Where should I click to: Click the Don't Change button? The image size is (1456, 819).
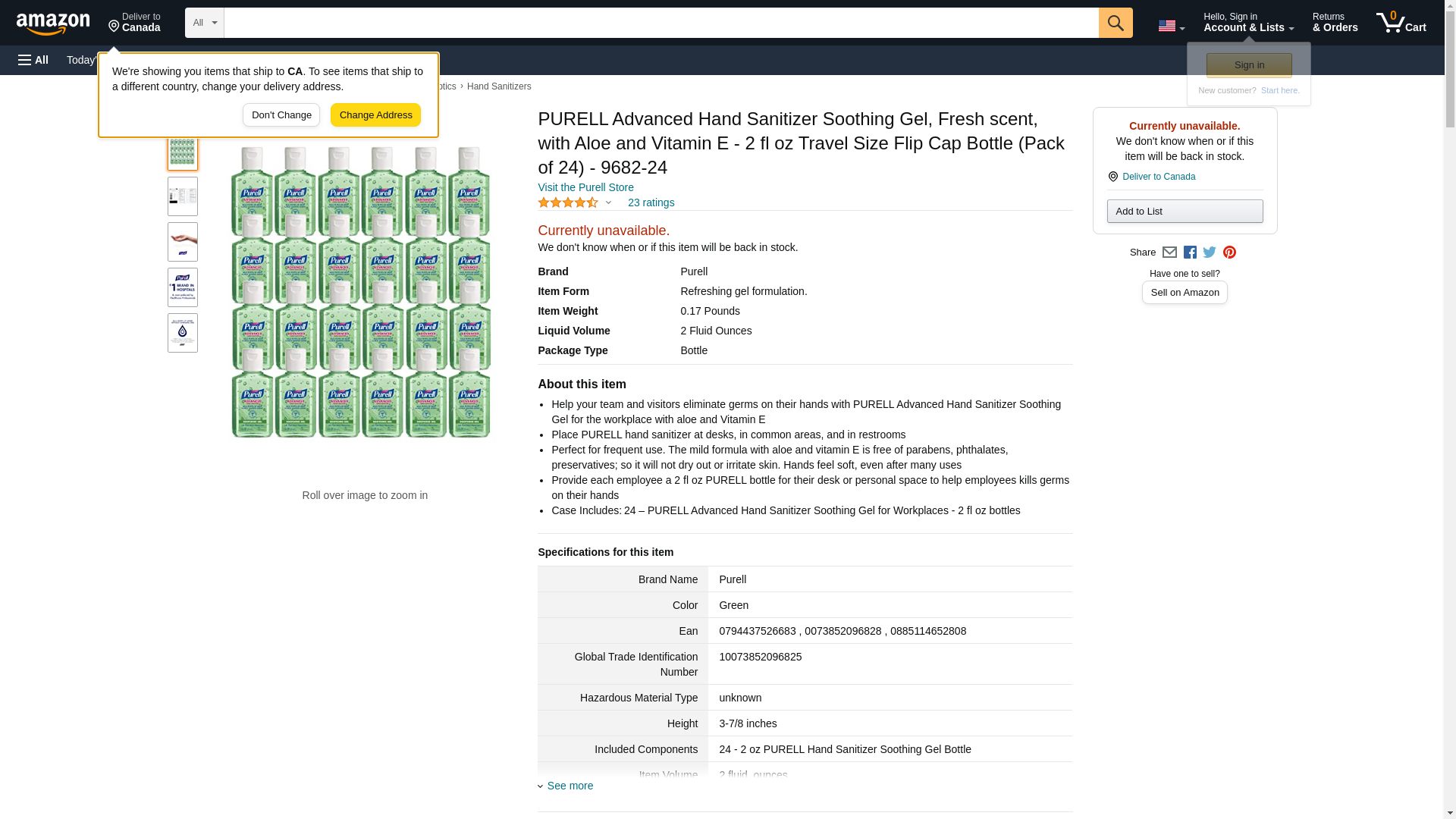pos(281,115)
